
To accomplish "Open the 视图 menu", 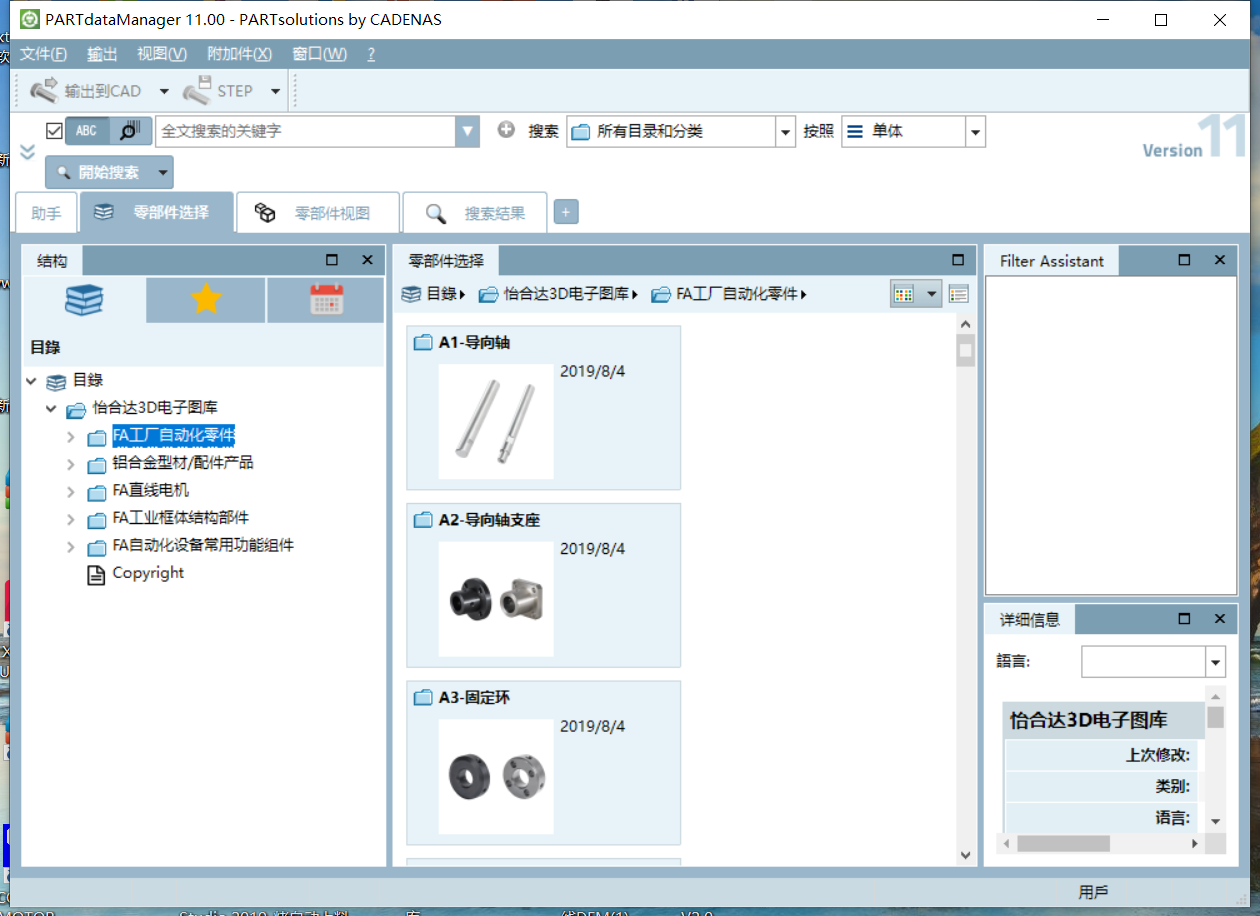I will [162, 54].
